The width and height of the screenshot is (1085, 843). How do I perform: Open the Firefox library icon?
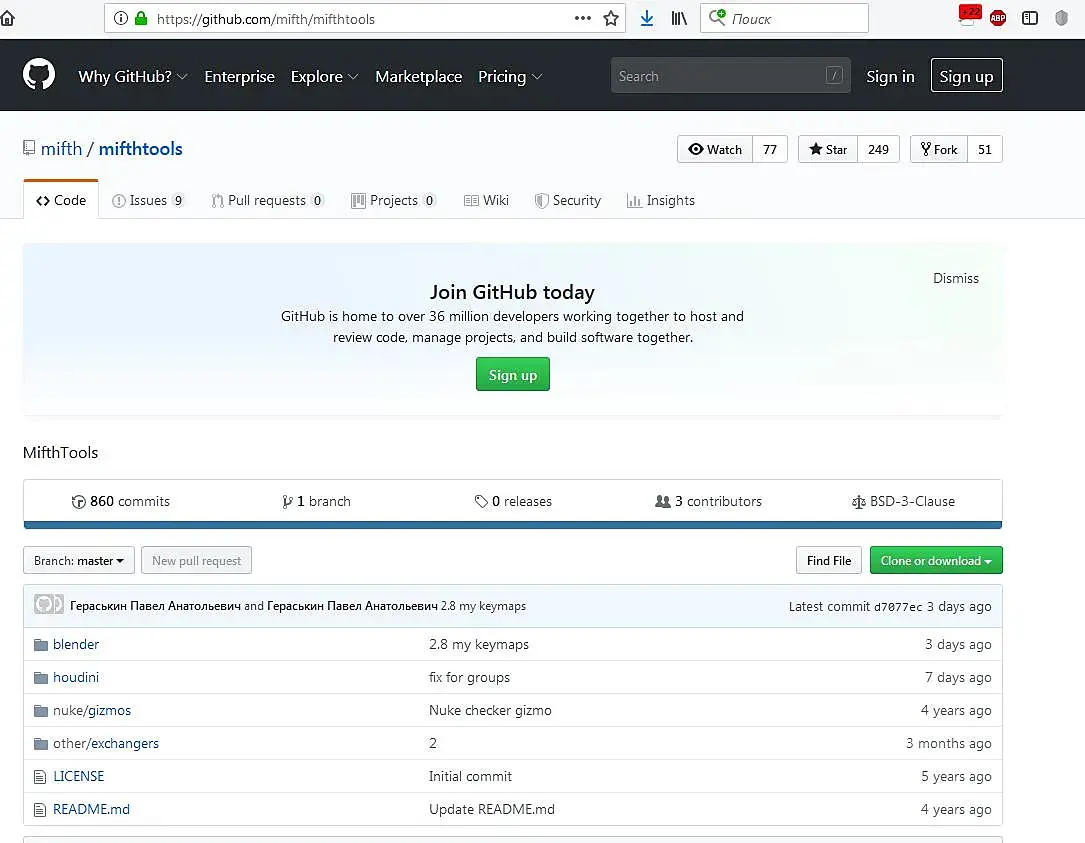[x=679, y=19]
